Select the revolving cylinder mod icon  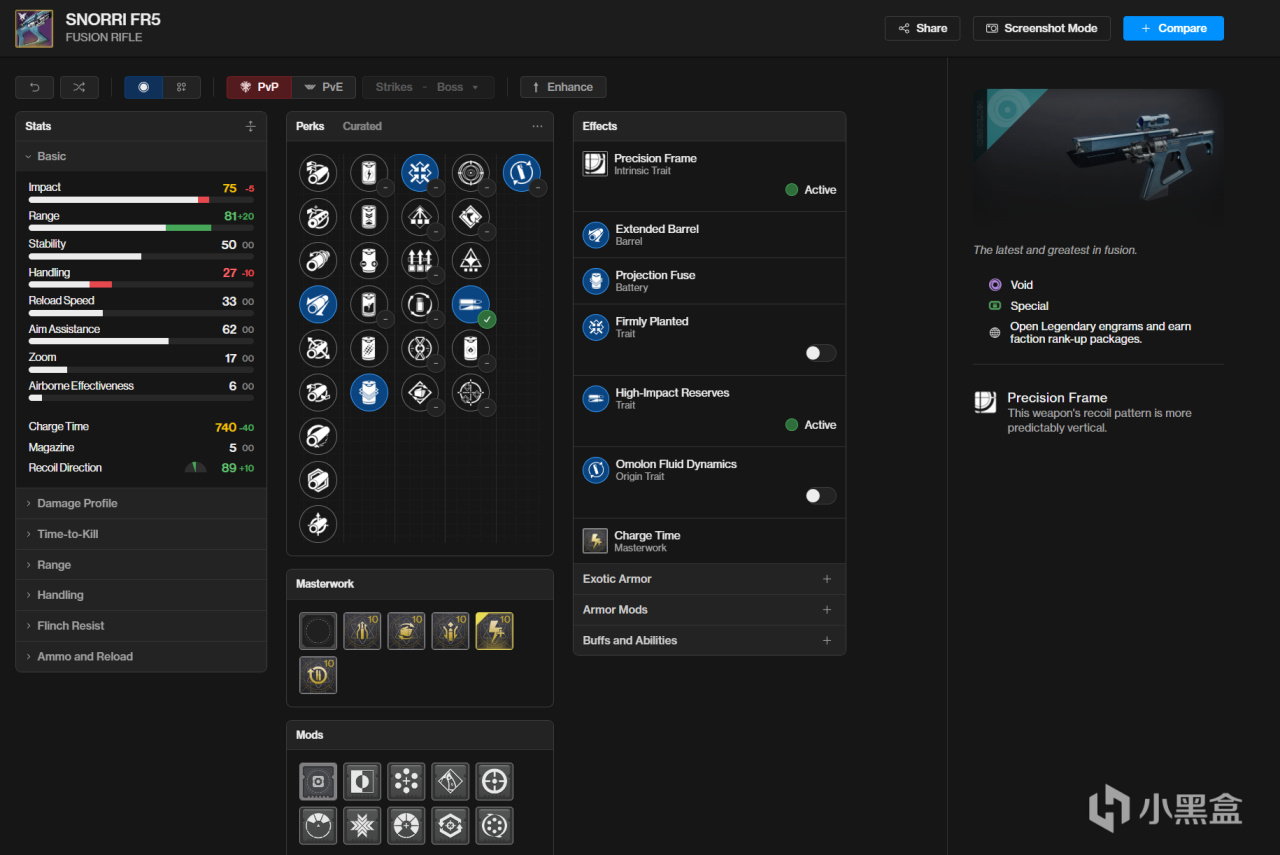click(x=494, y=826)
